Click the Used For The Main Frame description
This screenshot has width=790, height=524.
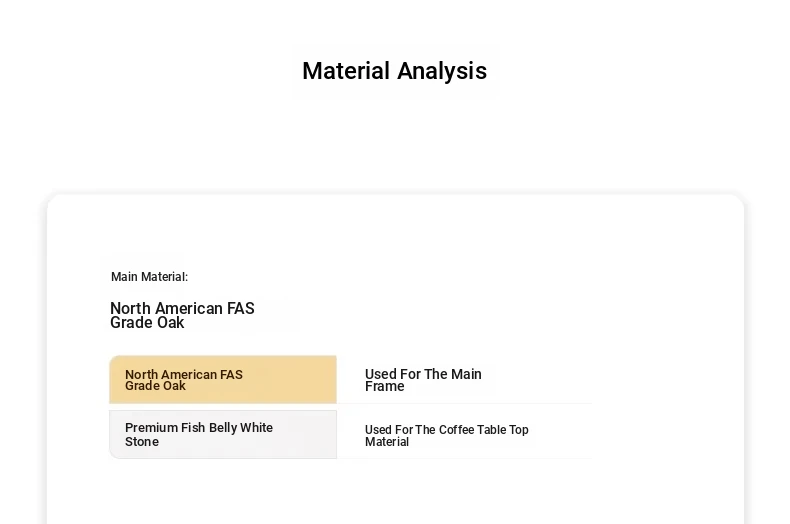point(423,380)
